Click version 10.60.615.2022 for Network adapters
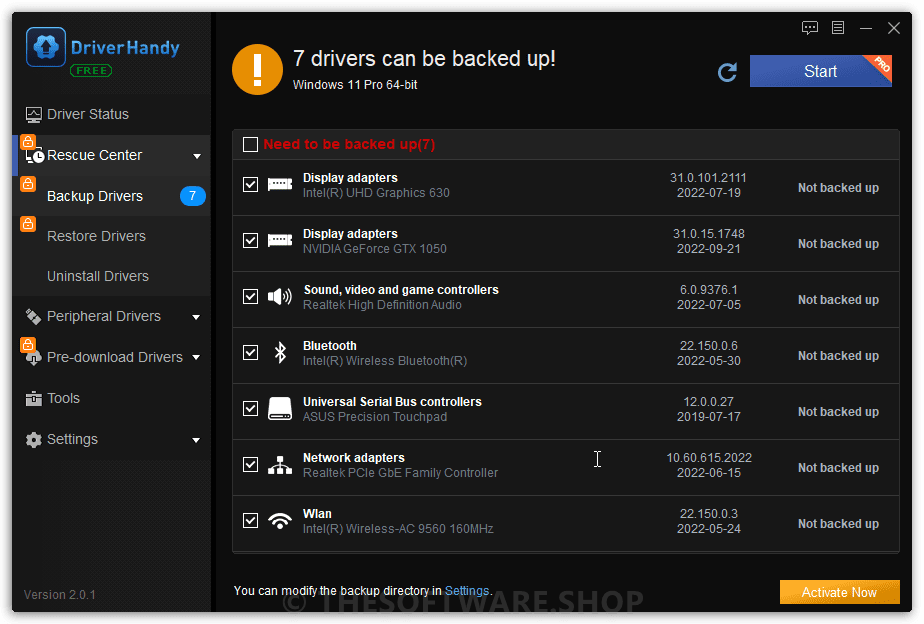The width and height of the screenshot is (924, 624). pos(708,458)
